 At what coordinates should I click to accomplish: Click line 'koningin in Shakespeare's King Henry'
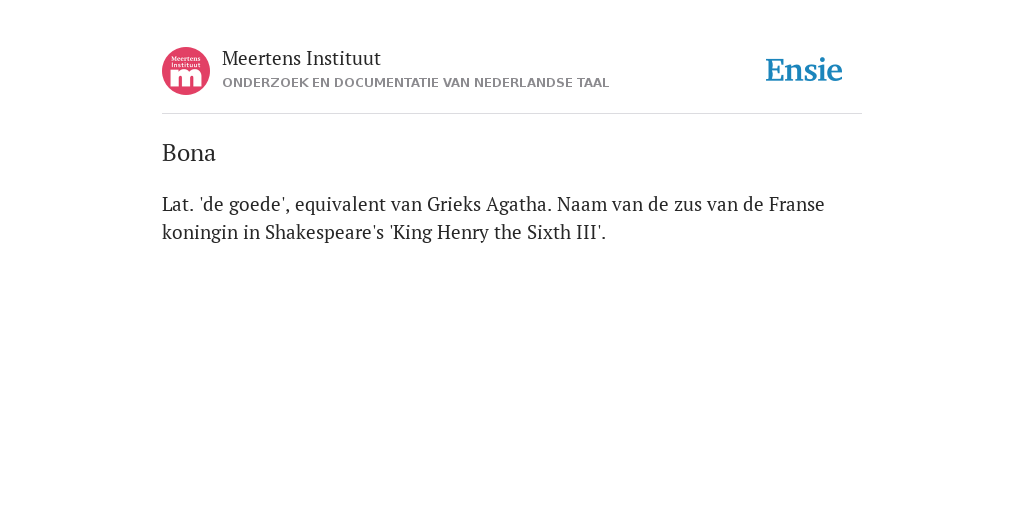tap(384, 232)
